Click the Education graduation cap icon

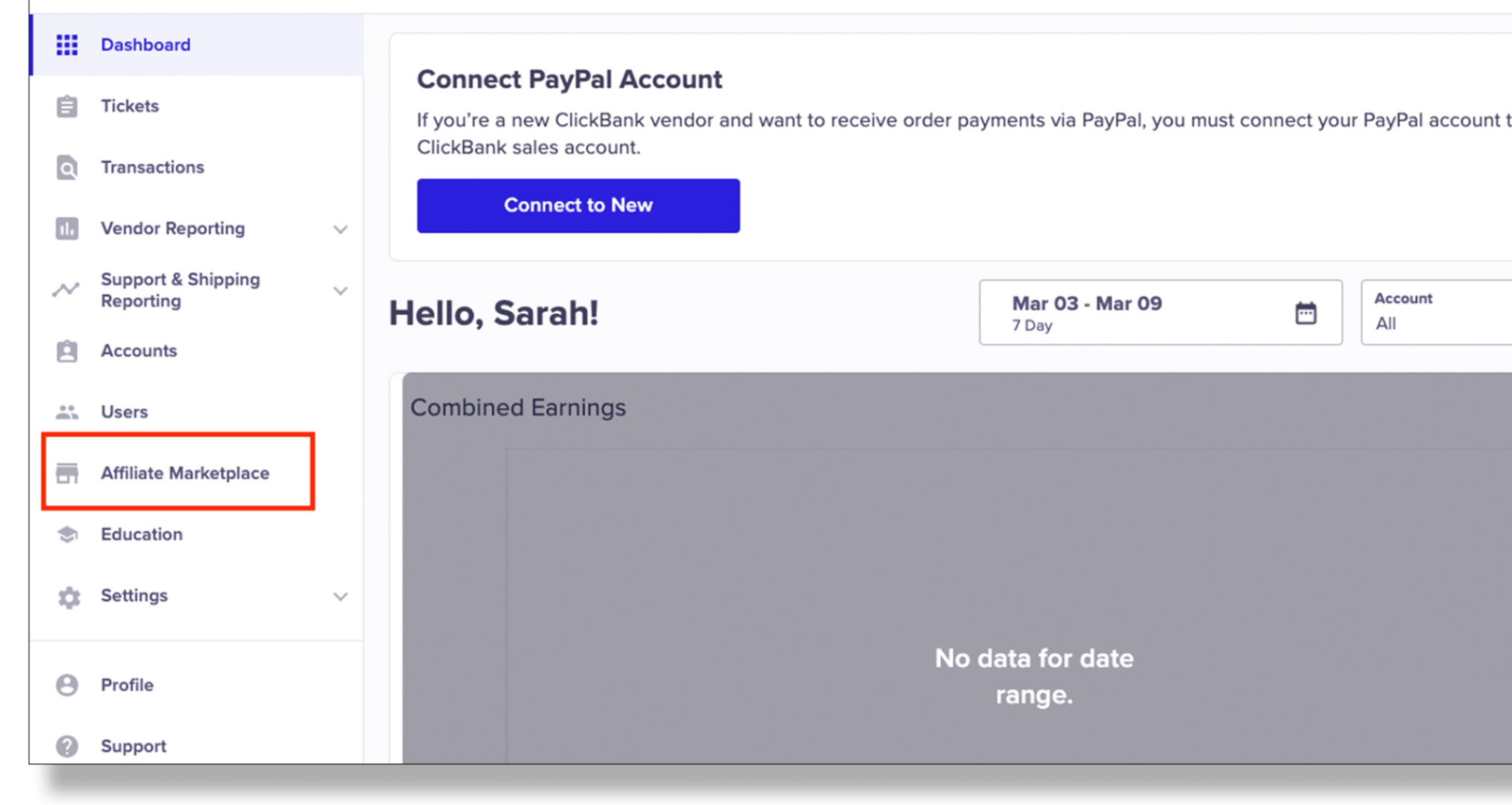pyautogui.click(x=67, y=535)
